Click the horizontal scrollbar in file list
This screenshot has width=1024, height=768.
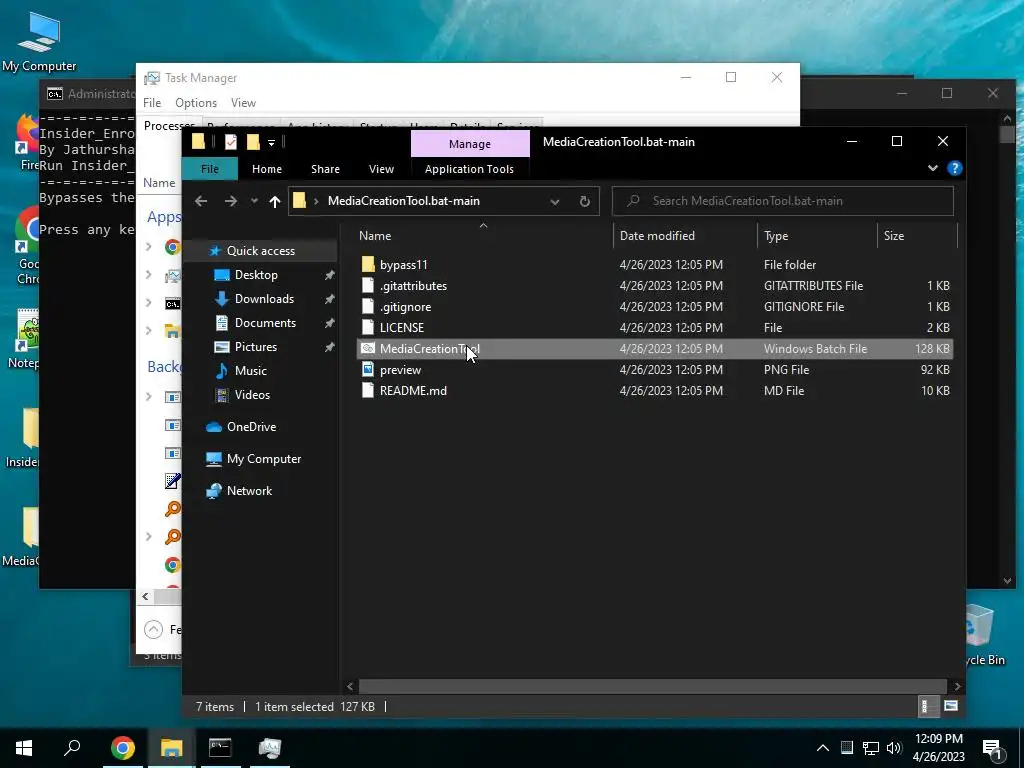coord(652,686)
